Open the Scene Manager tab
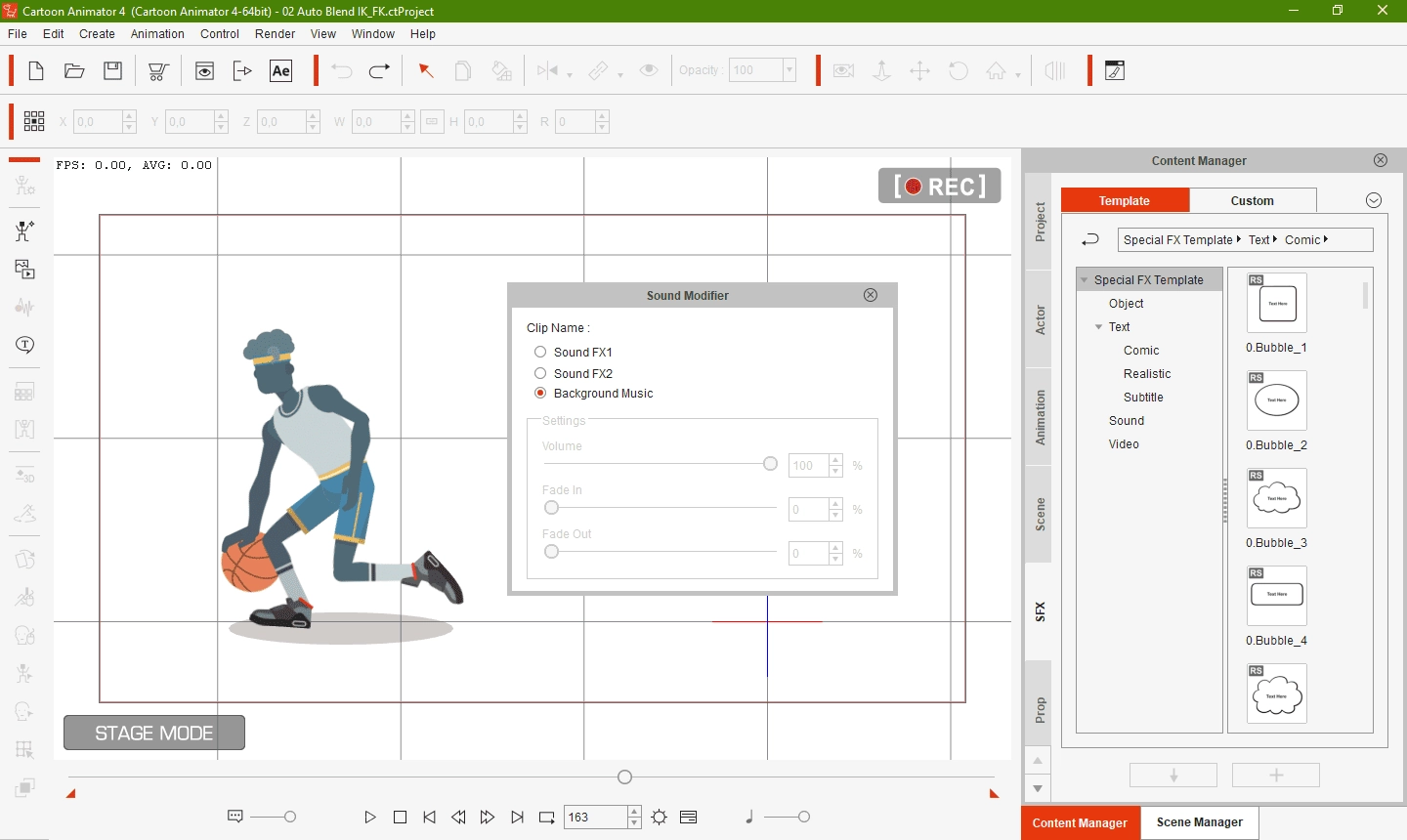Viewport: 1407px width, 840px height. [x=1200, y=822]
